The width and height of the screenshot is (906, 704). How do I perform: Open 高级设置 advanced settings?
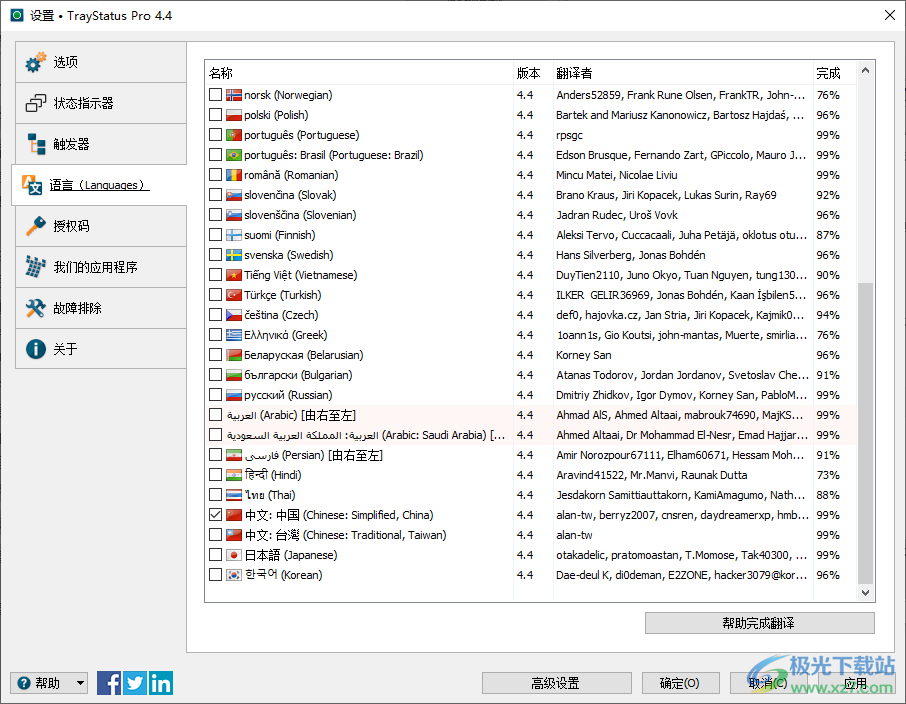click(x=556, y=683)
